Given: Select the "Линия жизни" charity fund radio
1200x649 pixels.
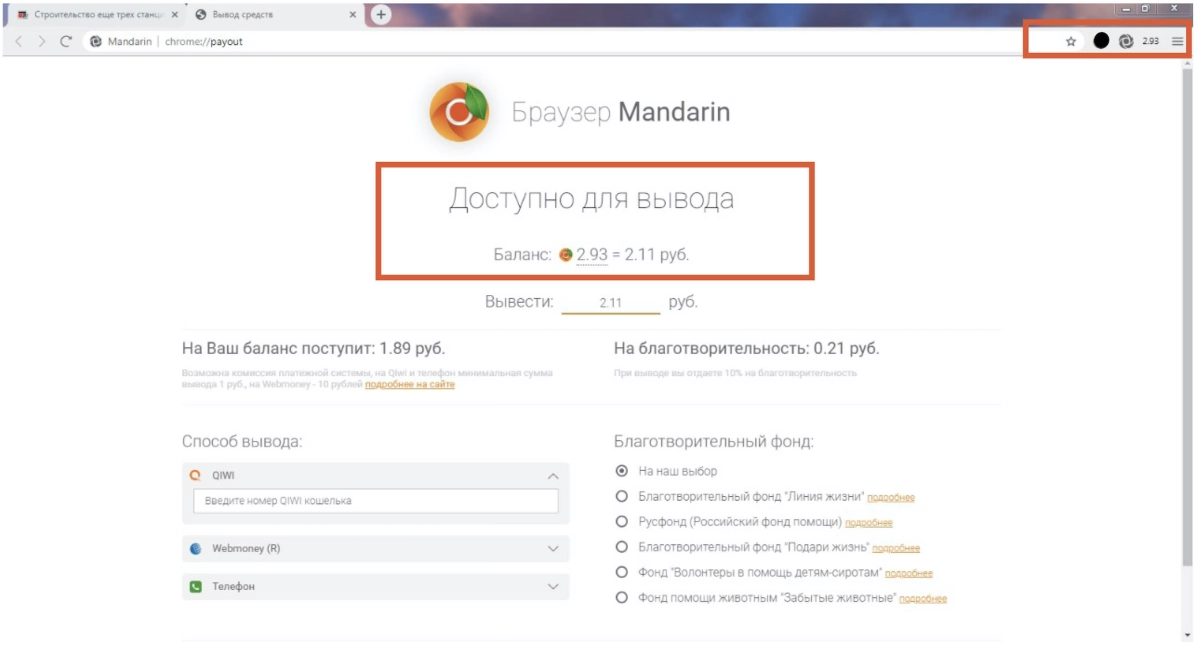Looking at the screenshot, I should pos(621,497).
